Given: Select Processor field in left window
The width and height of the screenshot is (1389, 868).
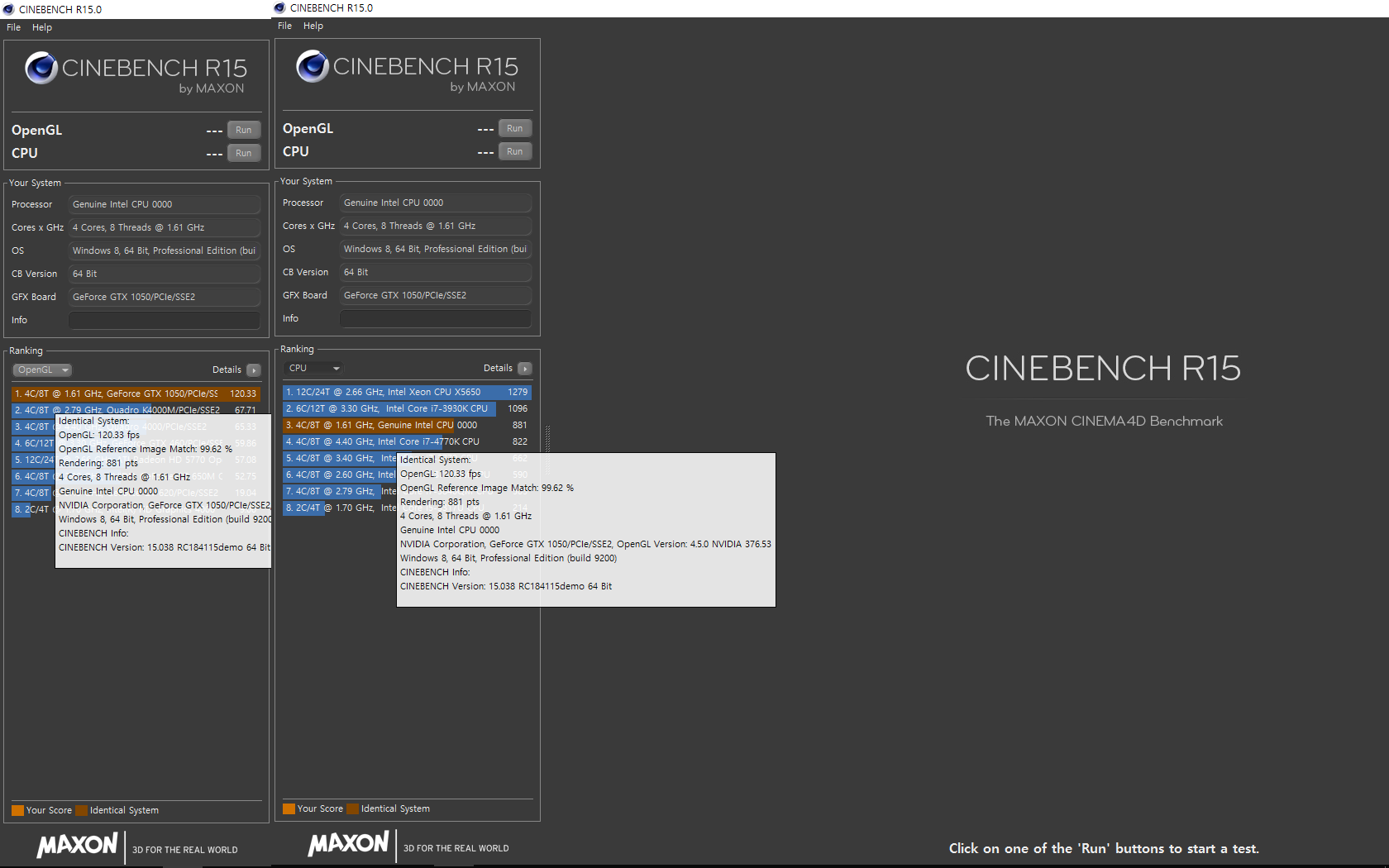Looking at the screenshot, I should coord(165,204).
